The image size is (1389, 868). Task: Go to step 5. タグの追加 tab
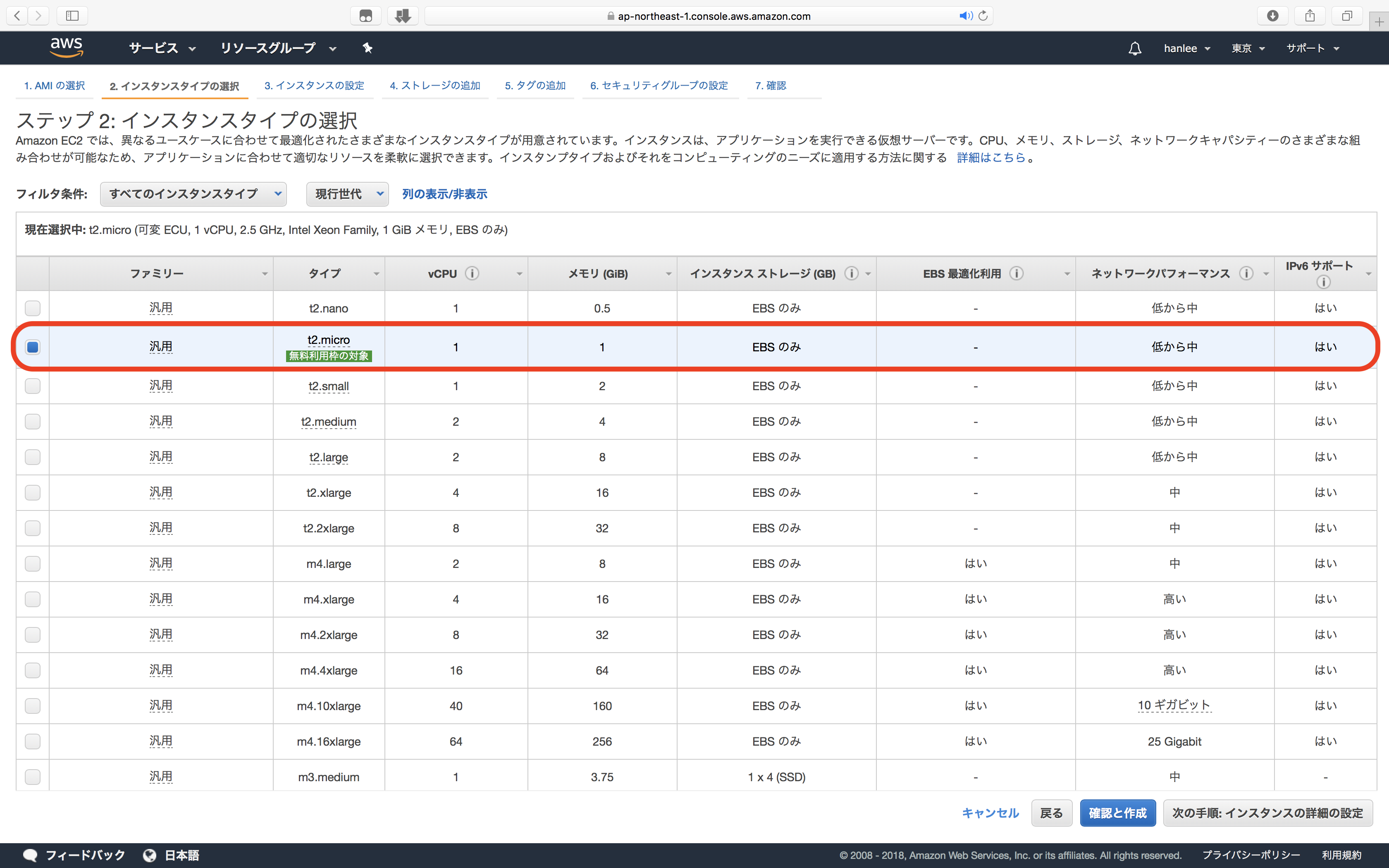pos(535,86)
